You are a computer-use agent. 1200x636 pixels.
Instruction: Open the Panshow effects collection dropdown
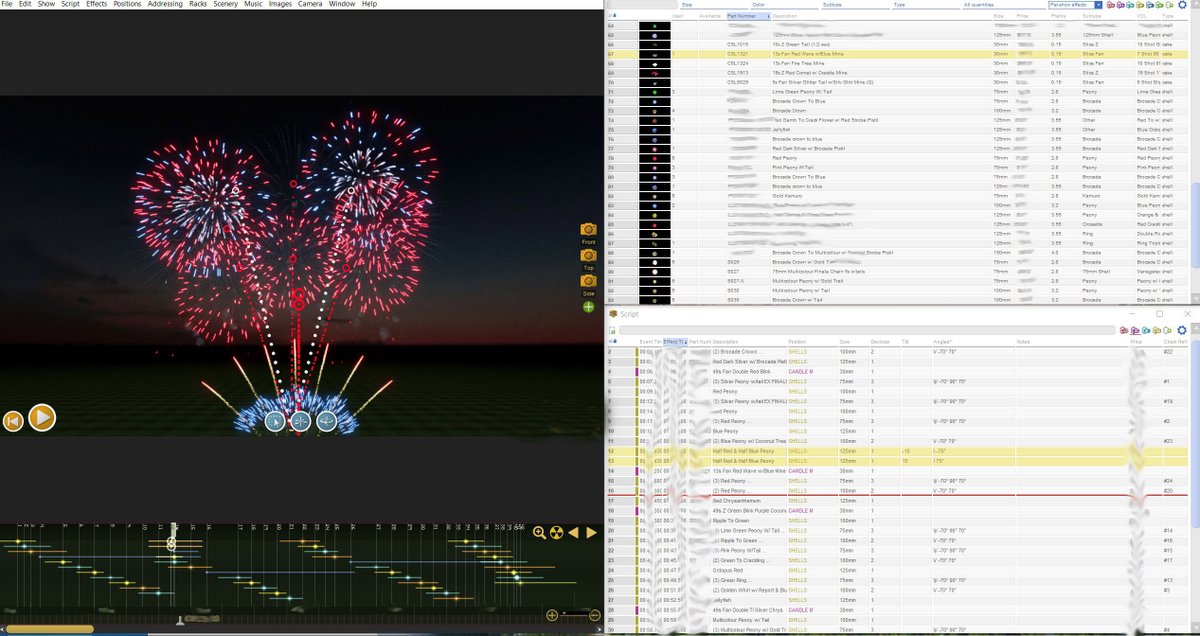click(x=1075, y=5)
